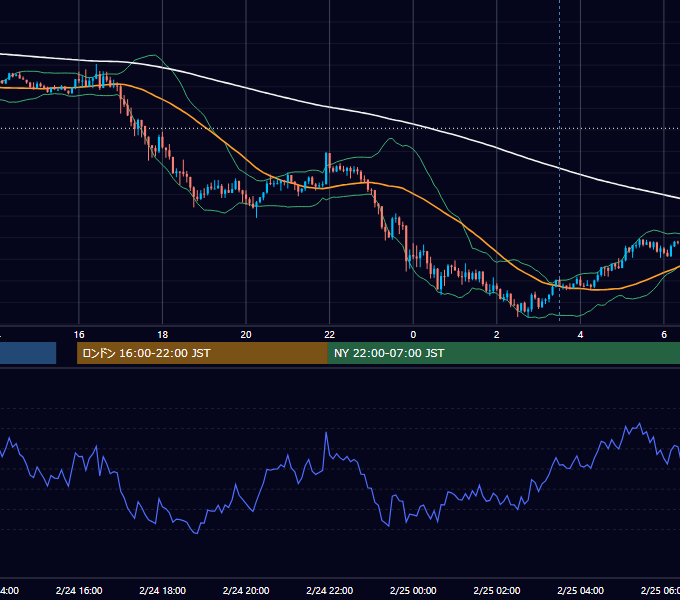Screen dimensions: 680x600
Task: Click the NY 22:00-07:00 JST session bar
Action: 503,353
